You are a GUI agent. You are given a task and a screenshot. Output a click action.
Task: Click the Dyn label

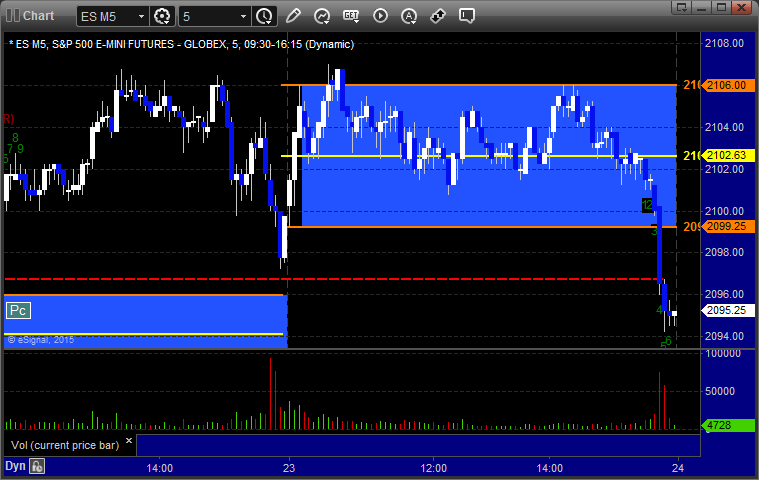pos(15,466)
